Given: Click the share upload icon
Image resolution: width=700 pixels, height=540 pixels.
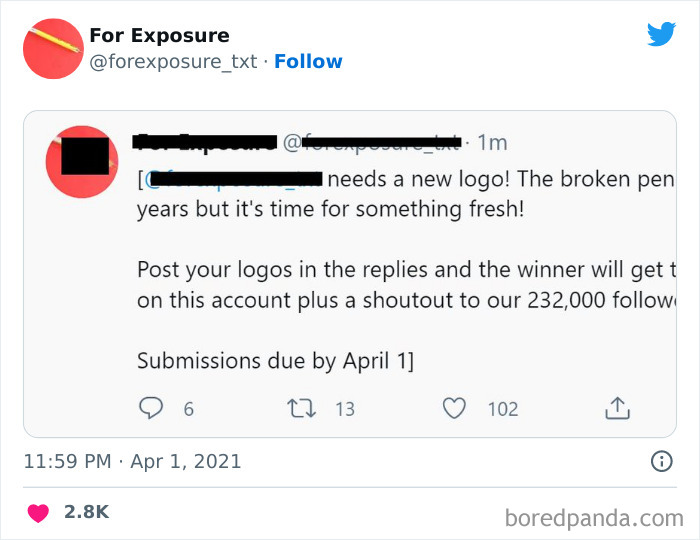Looking at the screenshot, I should [617, 408].
